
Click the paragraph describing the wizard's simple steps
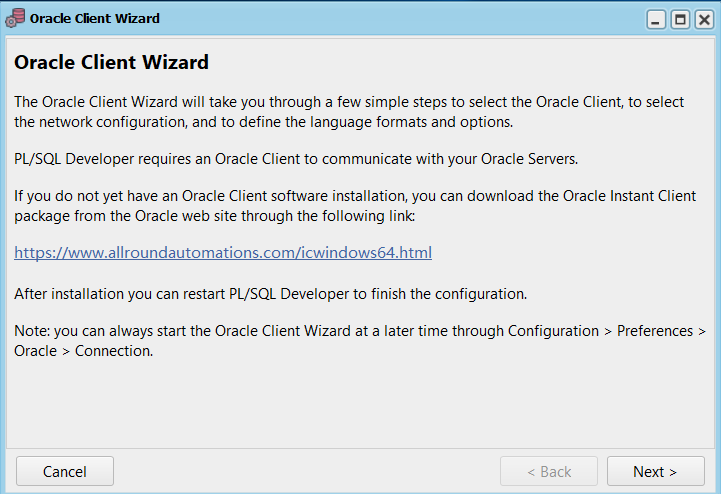(349, 112)
